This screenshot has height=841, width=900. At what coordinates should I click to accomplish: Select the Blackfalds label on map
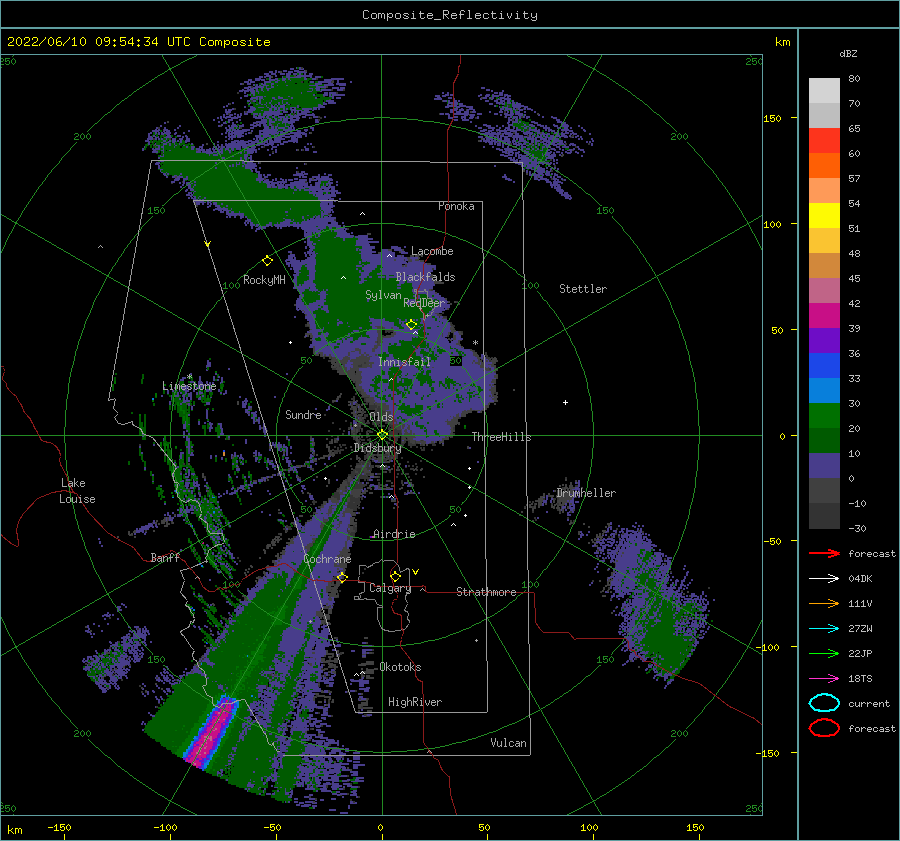click(425, 277)
